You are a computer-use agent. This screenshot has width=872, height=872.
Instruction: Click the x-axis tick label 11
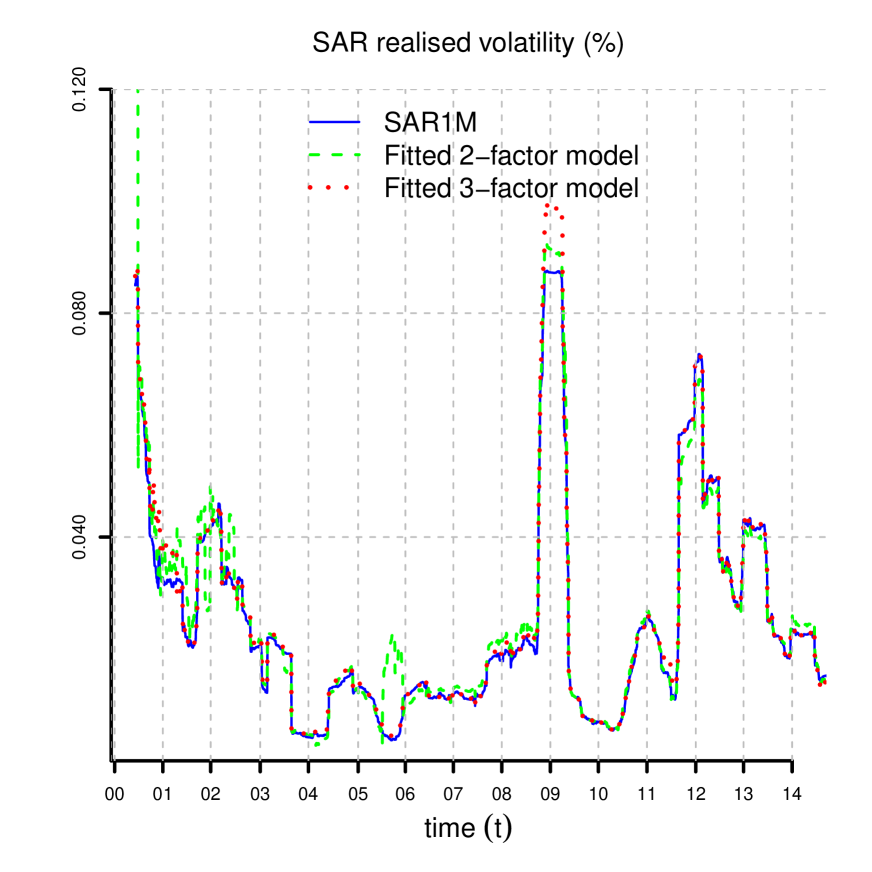pos(647,794)
